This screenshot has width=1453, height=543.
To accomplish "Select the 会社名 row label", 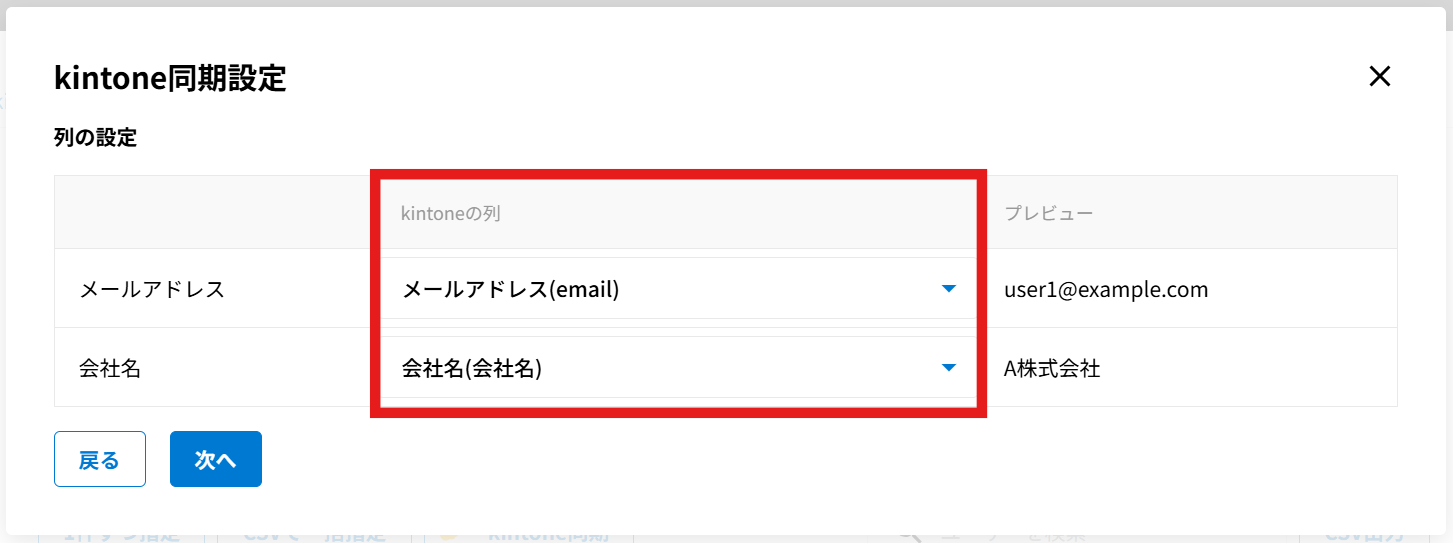I will click(110, 368).
